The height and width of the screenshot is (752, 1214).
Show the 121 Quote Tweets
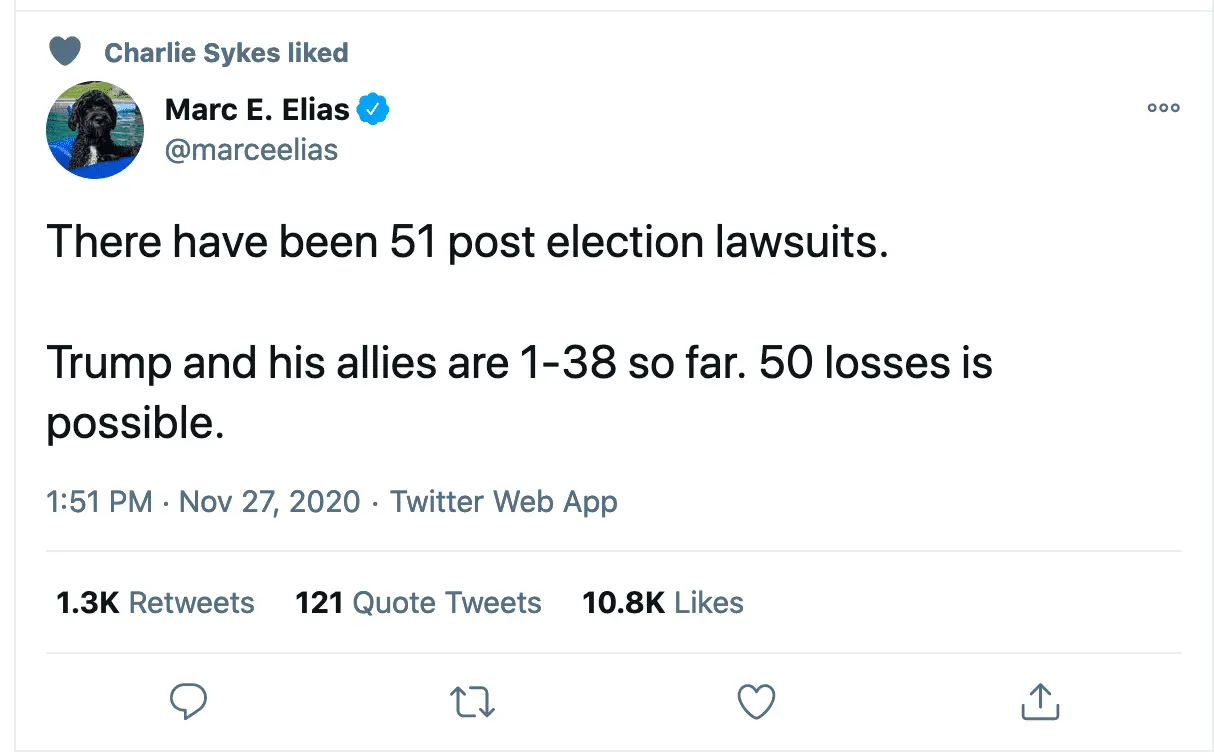click(418, 603)
